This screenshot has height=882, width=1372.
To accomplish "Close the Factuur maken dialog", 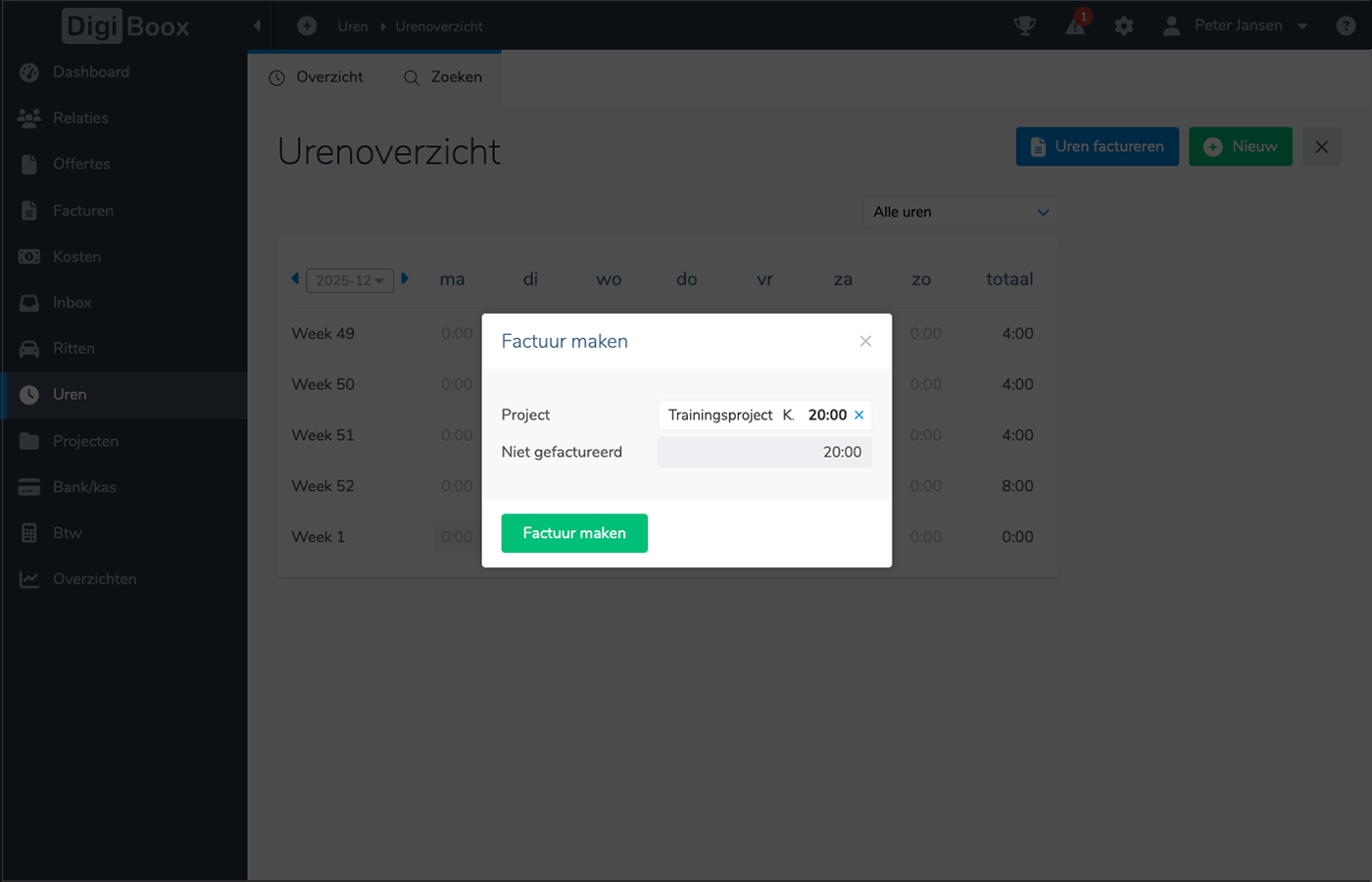I will tap(865, 341).
